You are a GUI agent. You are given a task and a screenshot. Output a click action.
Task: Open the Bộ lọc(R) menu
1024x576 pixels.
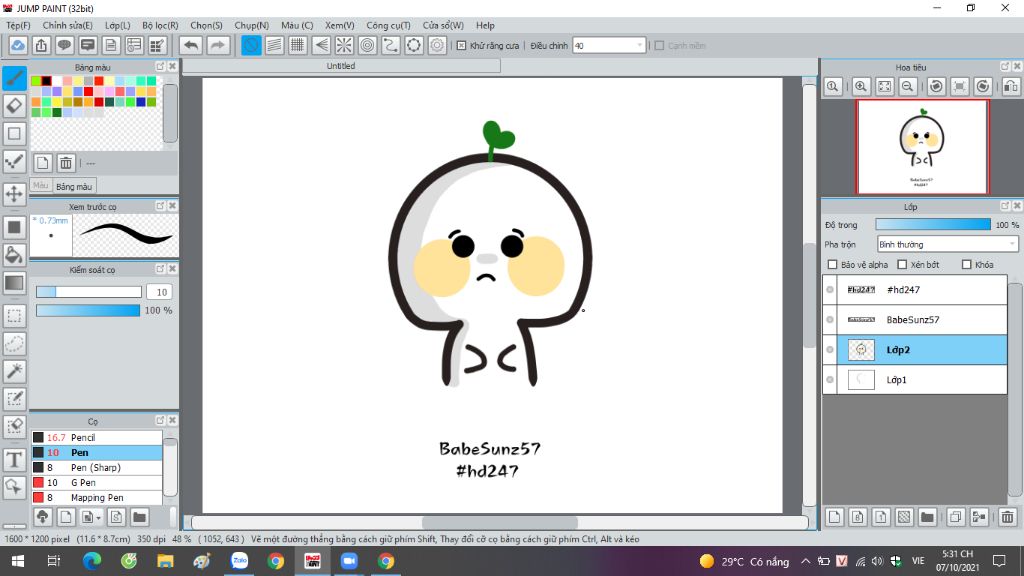point(161,25)
